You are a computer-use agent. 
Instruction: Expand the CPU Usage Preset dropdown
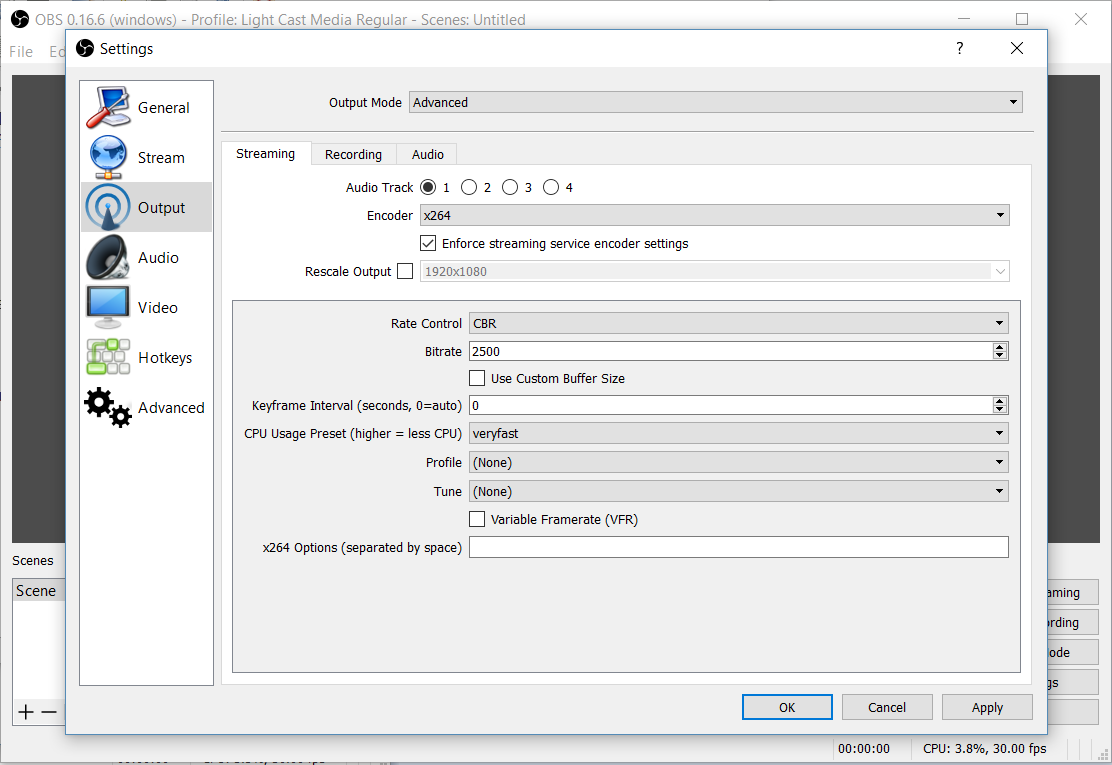tap(738, 433)
